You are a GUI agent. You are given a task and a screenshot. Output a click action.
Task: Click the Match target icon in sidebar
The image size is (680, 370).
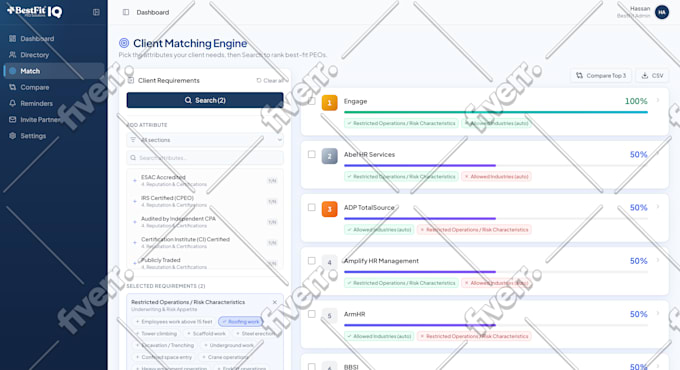tap(13, 71)
